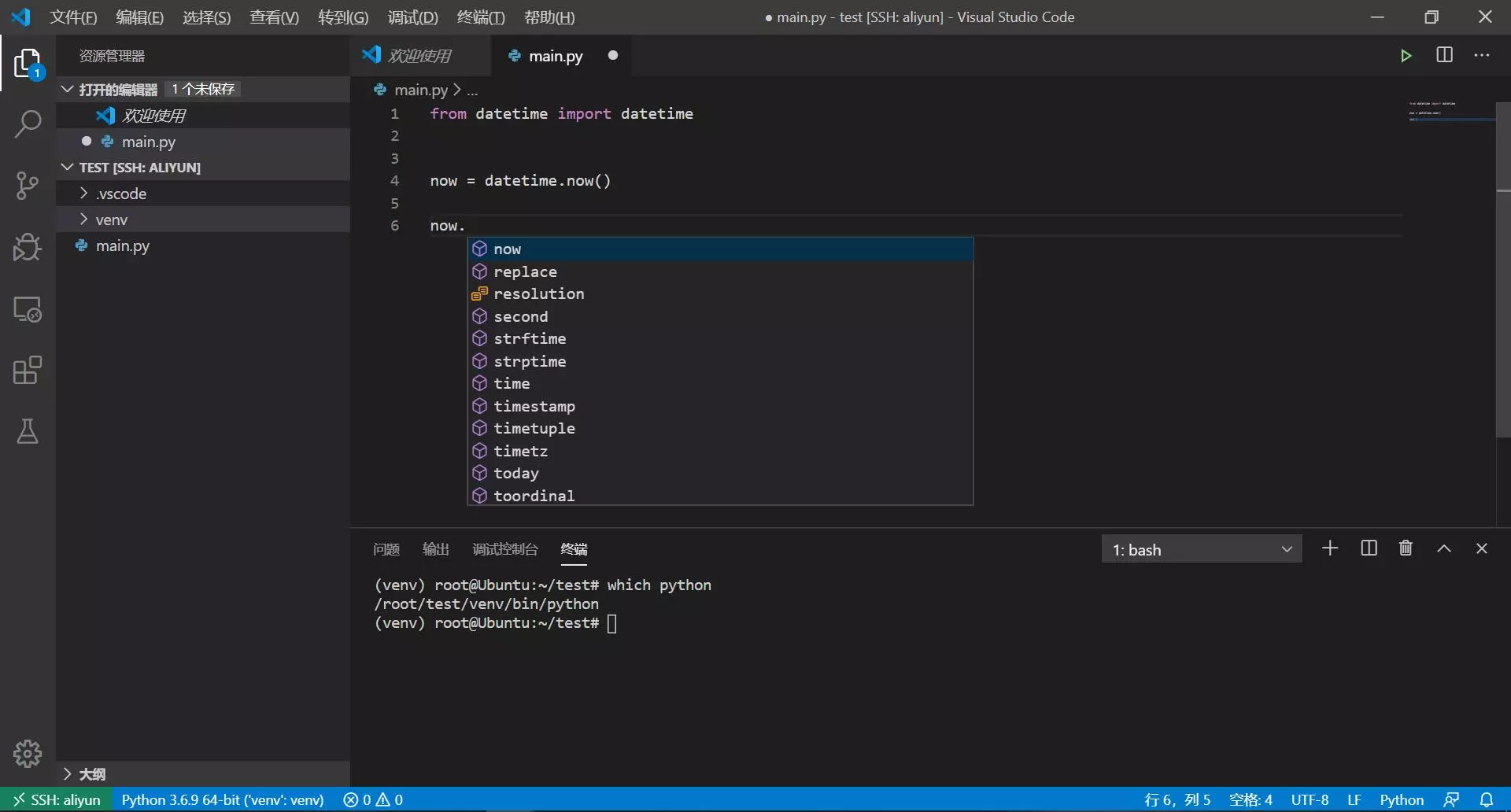Image resolution: width=1511 pixels, height=812 pixels.
Task: Select 欢迎使用 in open editors list
Action: point(203,116)
